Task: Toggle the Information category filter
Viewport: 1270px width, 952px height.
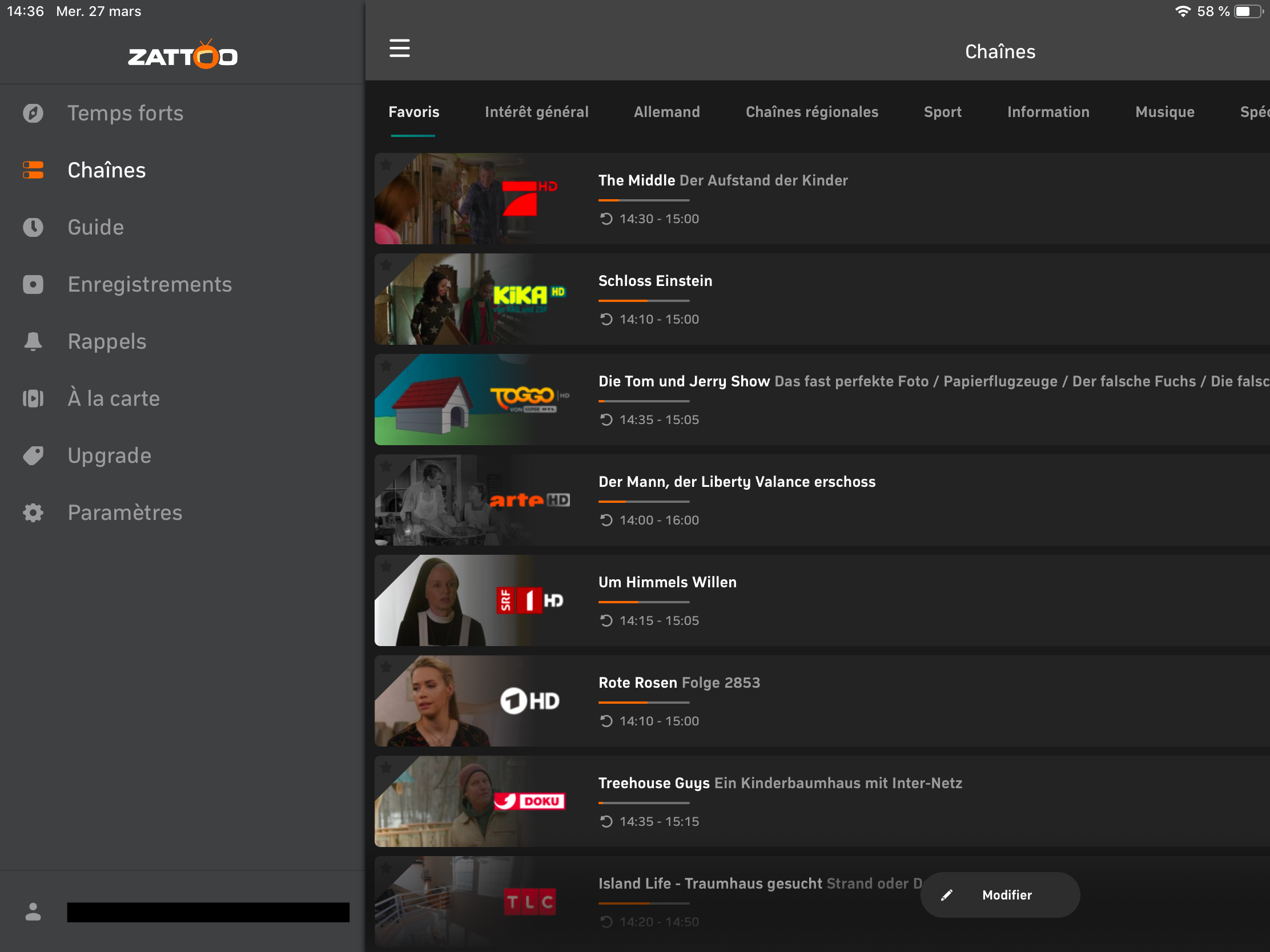Action: 1049,112
